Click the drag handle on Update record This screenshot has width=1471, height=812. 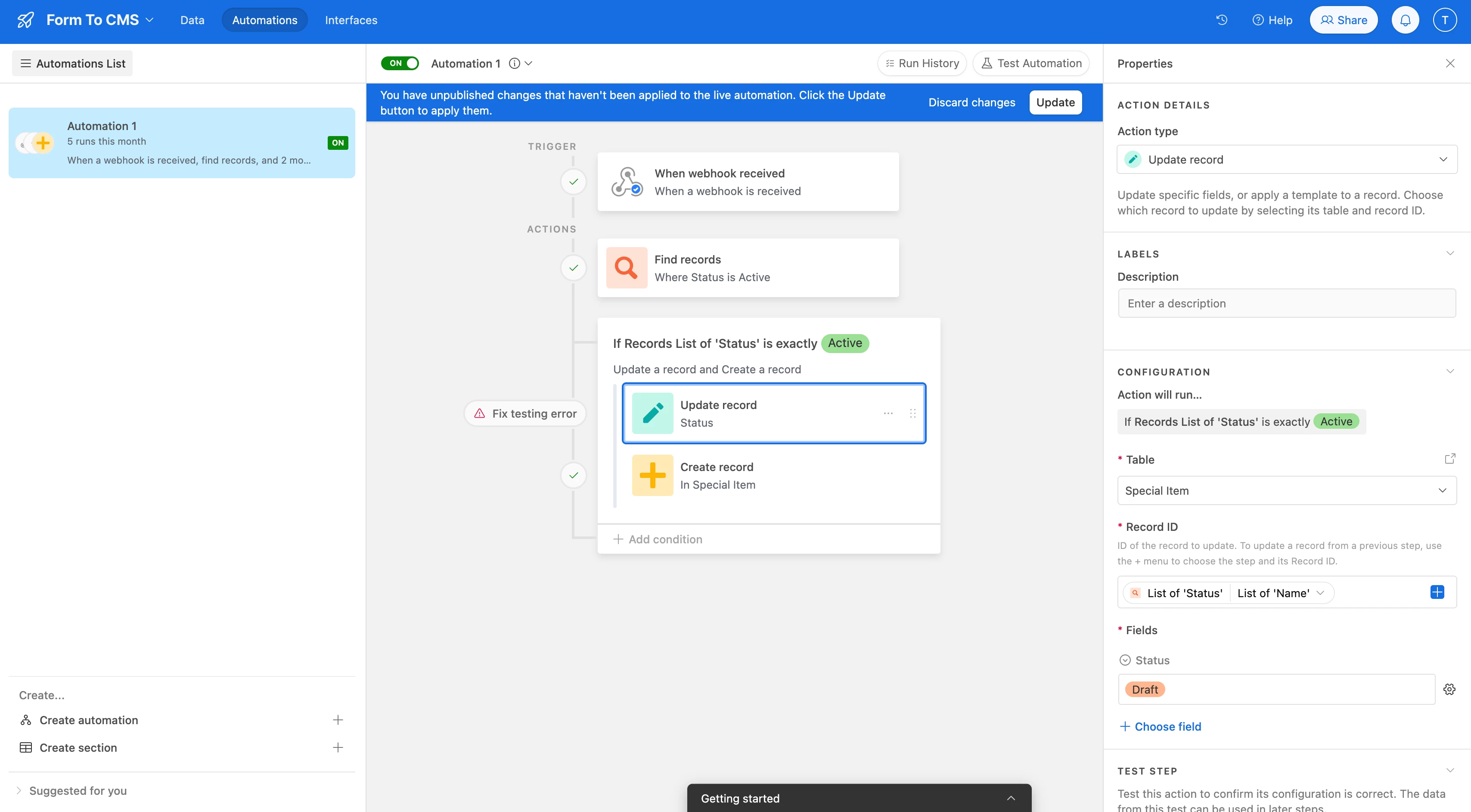912,413
